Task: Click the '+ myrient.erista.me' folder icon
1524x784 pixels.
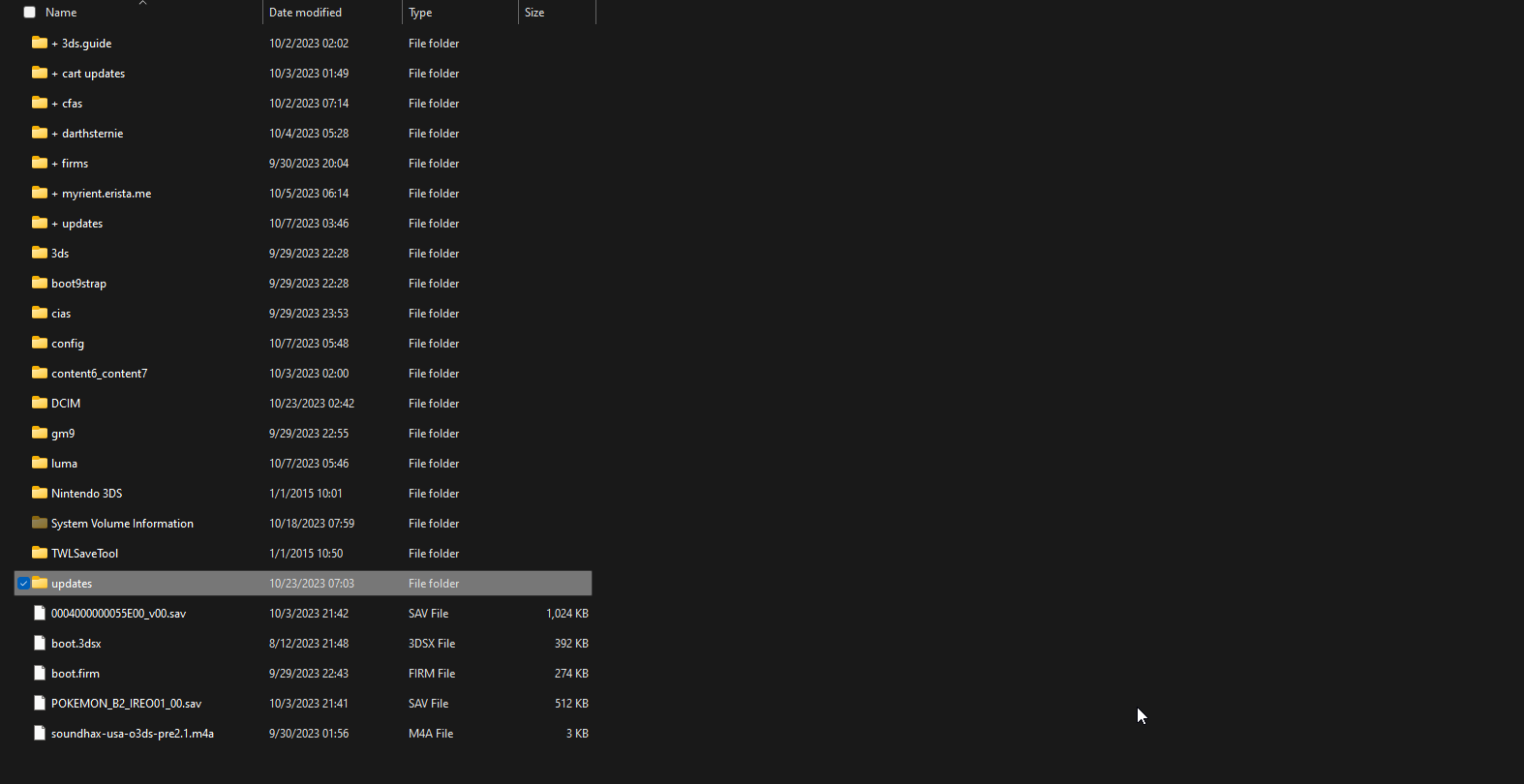Action: coord(40,193)
